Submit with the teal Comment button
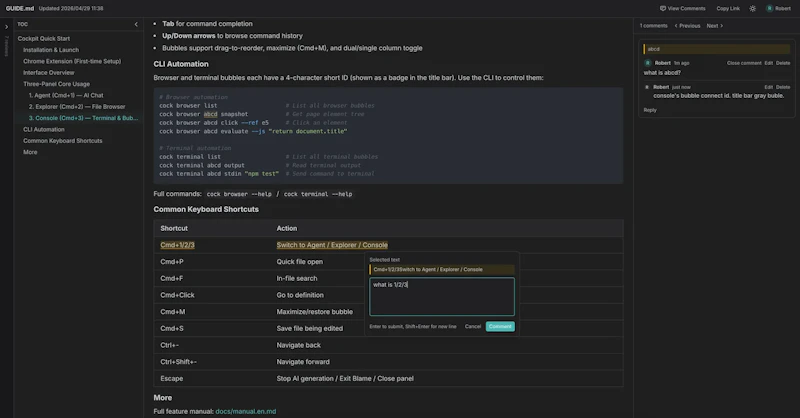Viewport: 800px width, 418px height. 499,327
